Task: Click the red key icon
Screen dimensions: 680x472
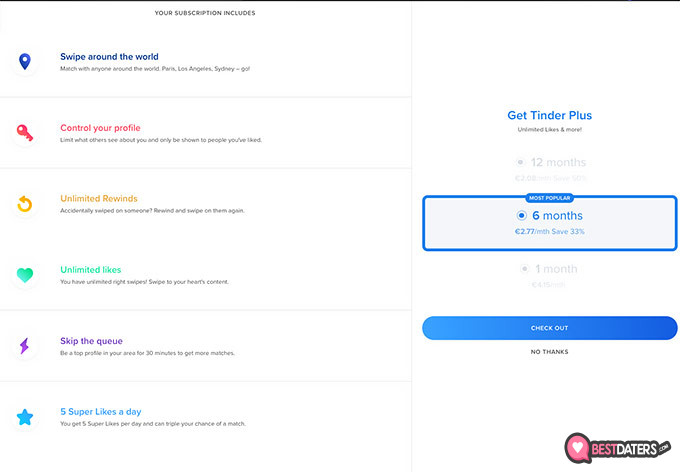Action: pos(25,133)
